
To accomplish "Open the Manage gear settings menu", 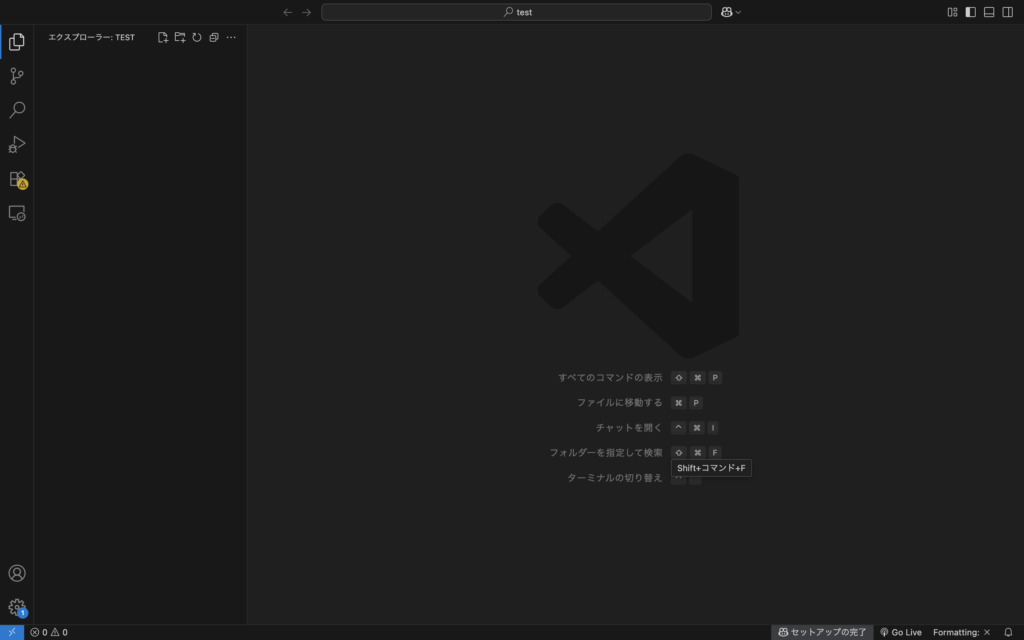I will 17,607.
